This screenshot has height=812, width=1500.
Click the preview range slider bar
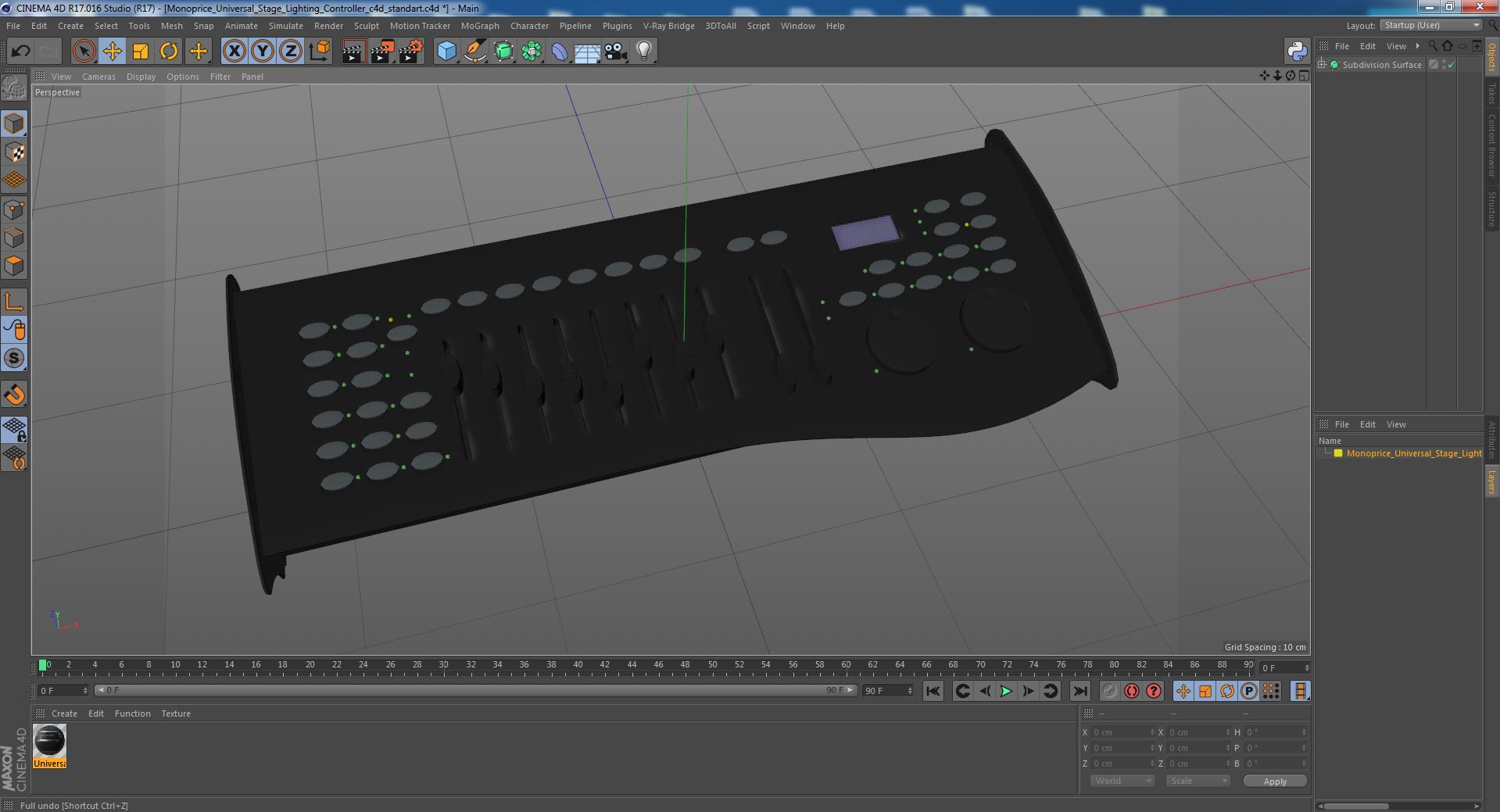pos(475,691)
